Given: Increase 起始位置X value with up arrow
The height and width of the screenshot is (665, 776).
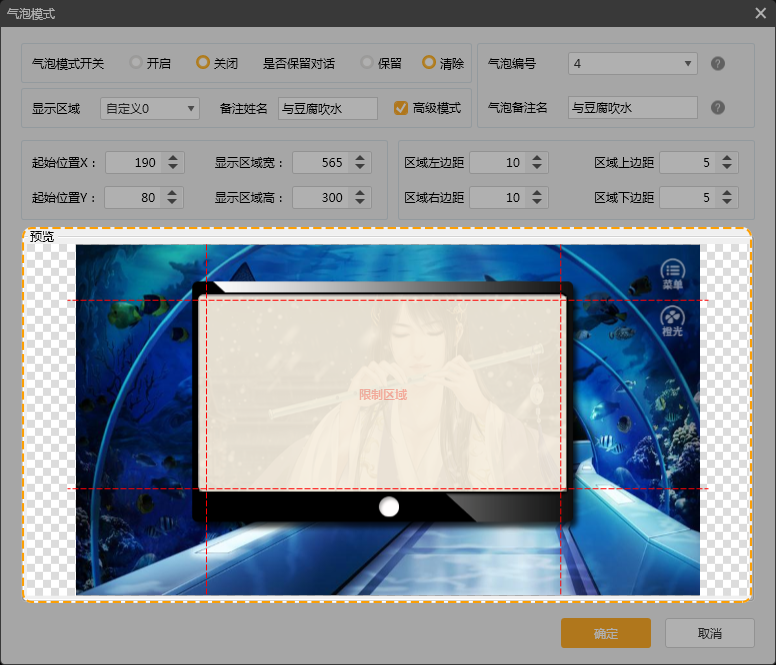Looking at the screenshot, I should (173, 157).
